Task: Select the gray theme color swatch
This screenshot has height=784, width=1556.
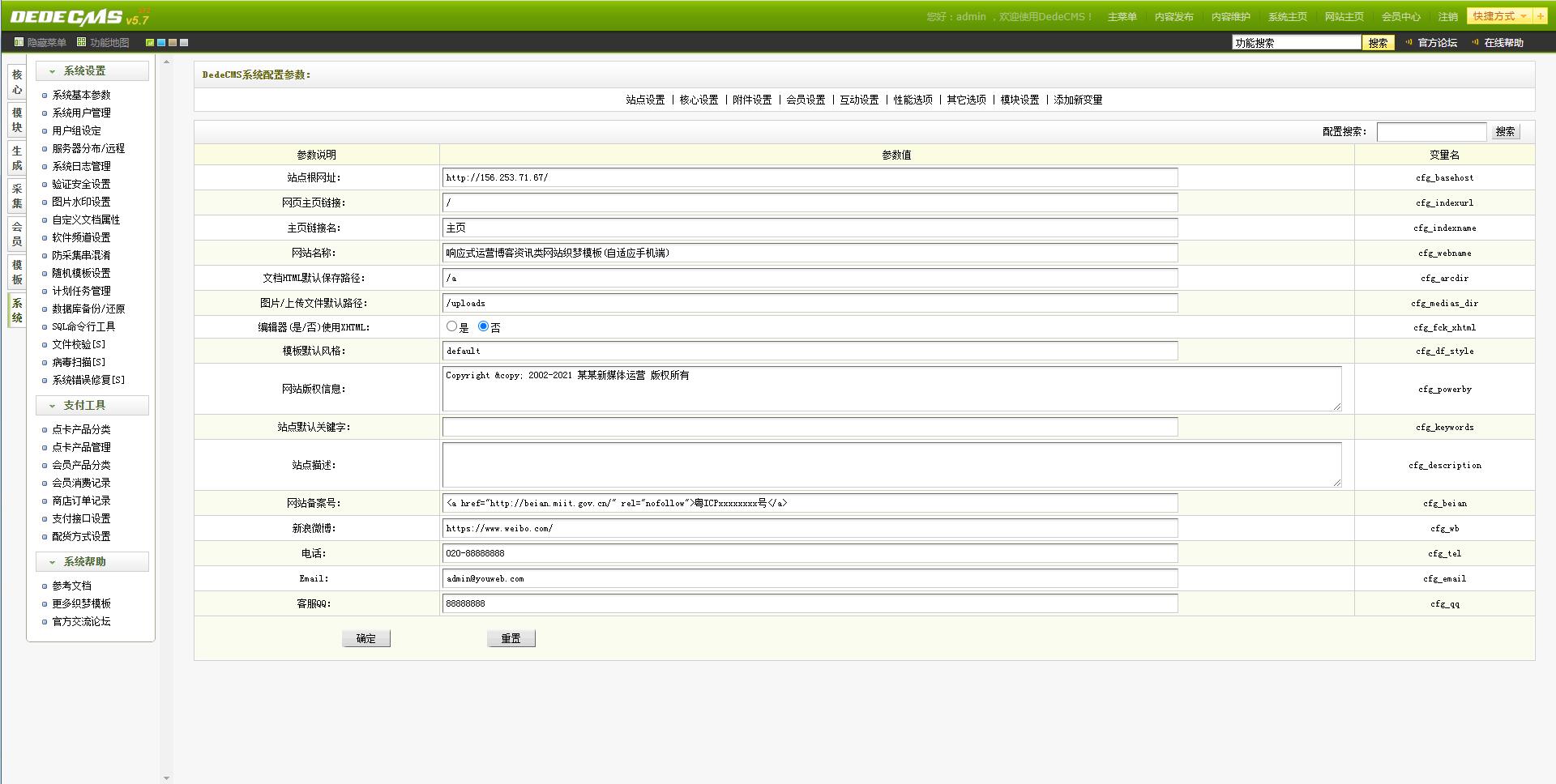Action: pyautogui.click(x=184, y=42)
